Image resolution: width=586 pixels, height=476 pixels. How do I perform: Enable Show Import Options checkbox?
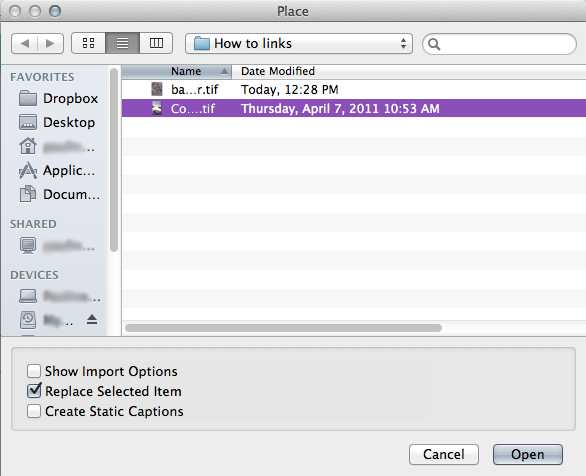click(x=34, y=371)
